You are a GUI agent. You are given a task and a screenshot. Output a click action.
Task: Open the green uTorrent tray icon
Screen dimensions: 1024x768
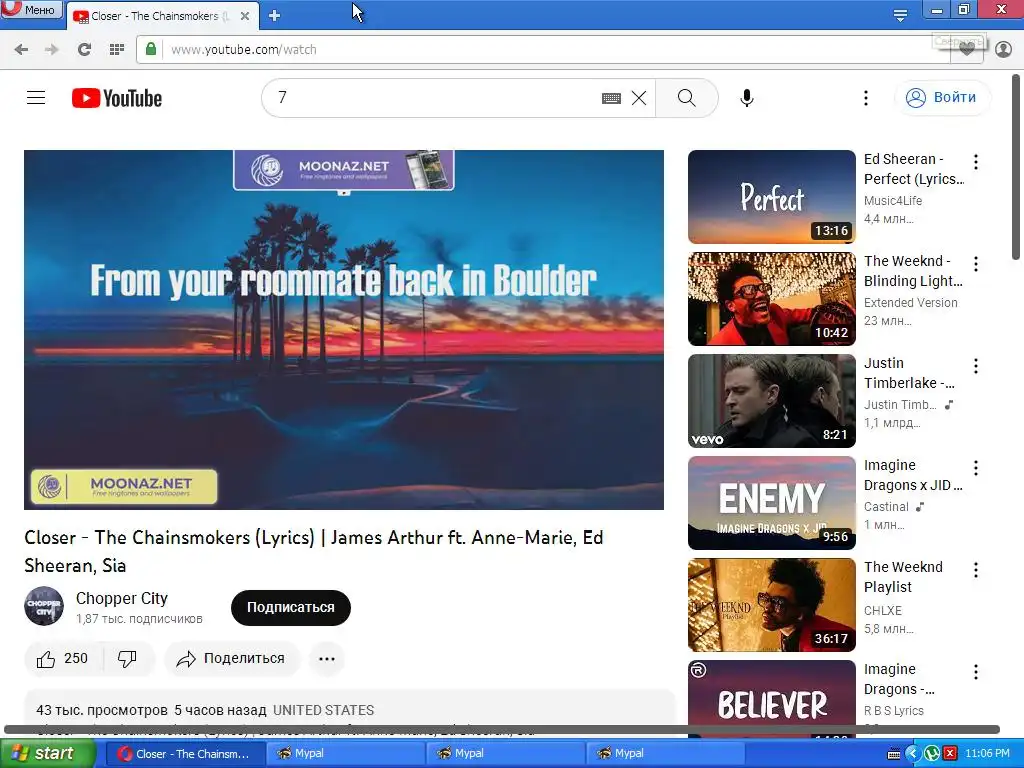(x=932, y=754)
